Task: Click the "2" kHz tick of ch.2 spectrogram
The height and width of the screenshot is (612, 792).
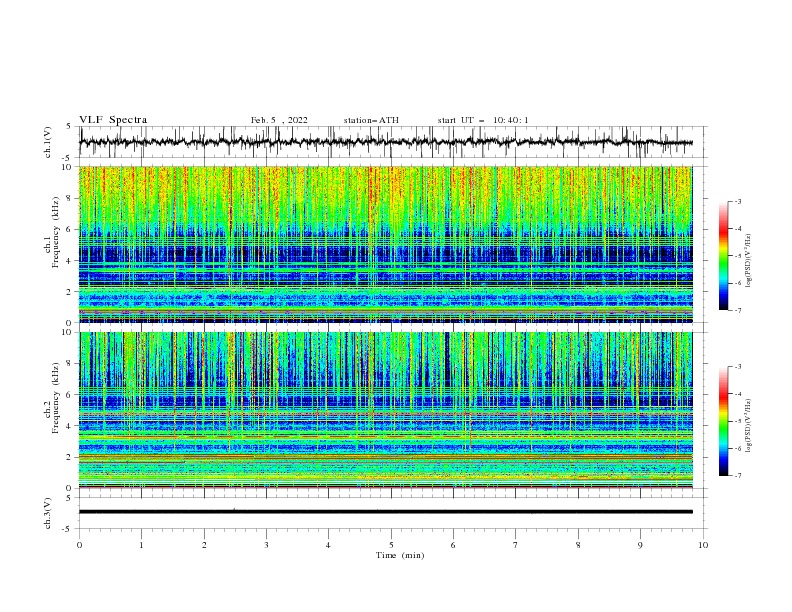Action: click(x=70, y=457)
